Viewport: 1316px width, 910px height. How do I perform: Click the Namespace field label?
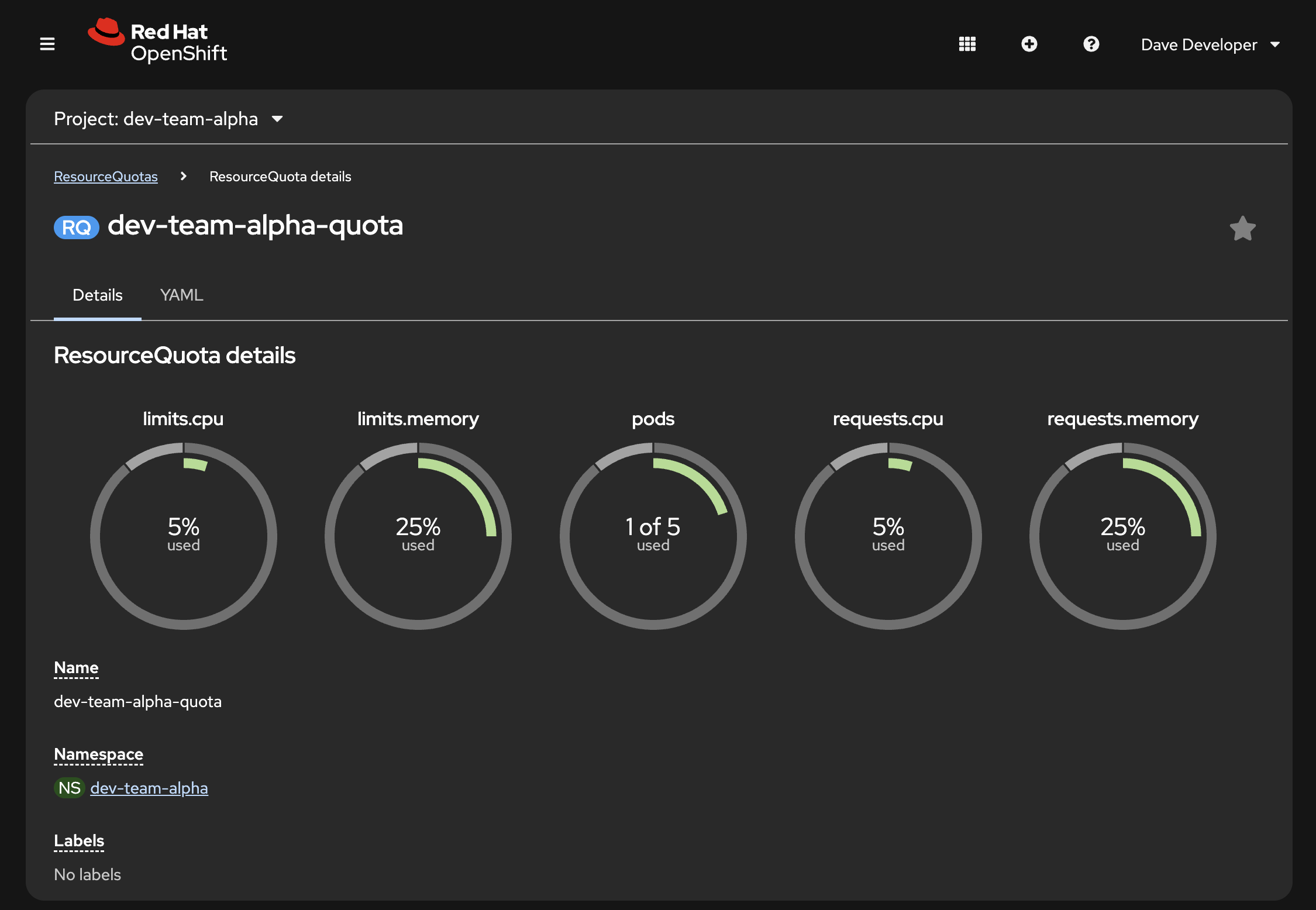(98, 754)
